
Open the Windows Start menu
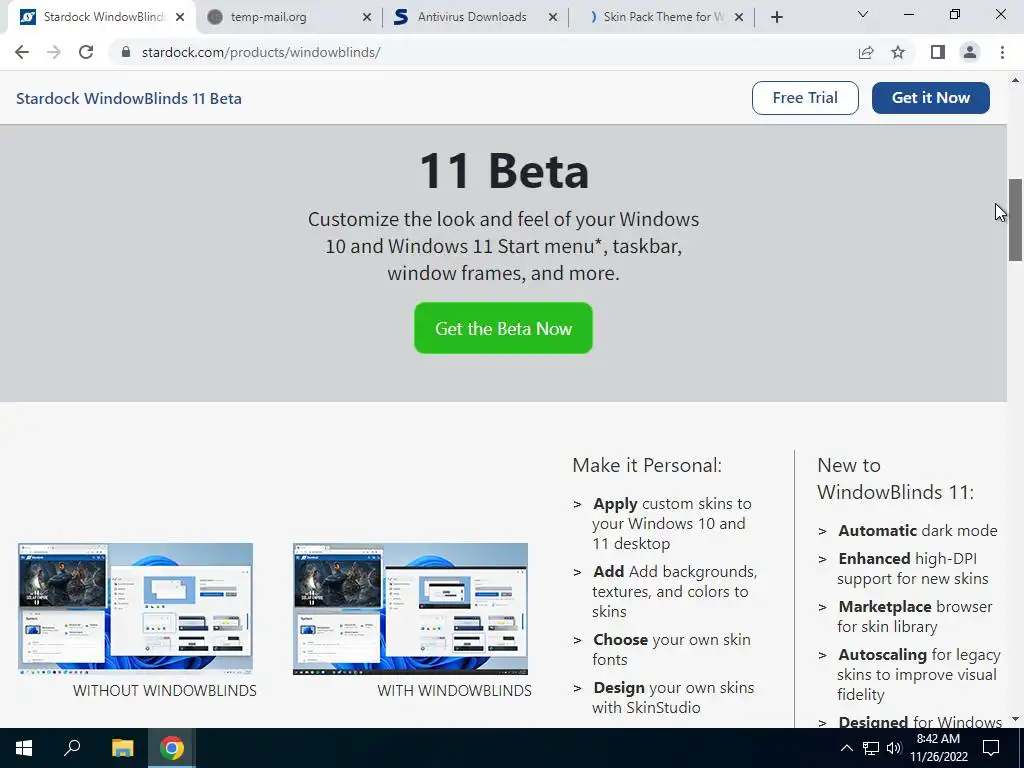pyautogui.click(x=24, y=748)
